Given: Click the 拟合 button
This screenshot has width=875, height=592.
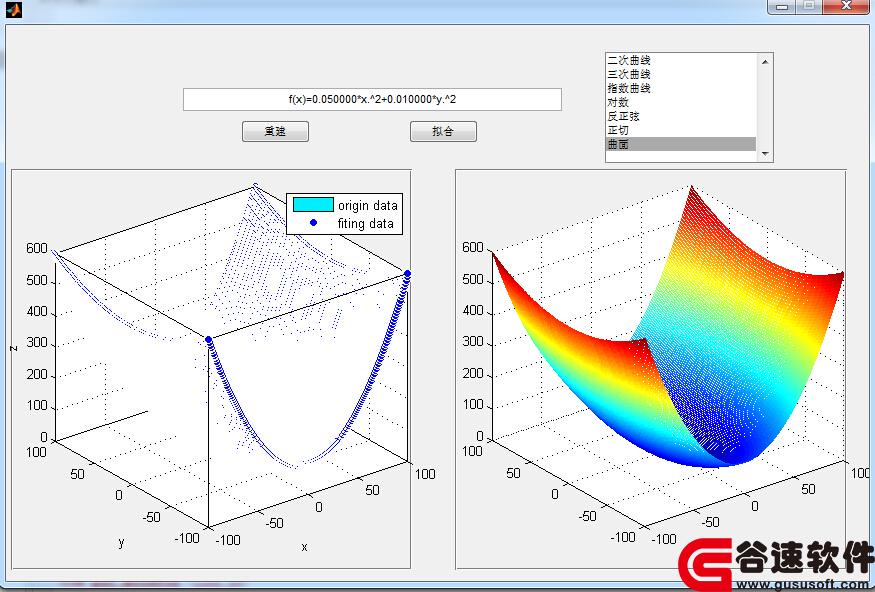Looking at the screenshot, I should 443,132.
